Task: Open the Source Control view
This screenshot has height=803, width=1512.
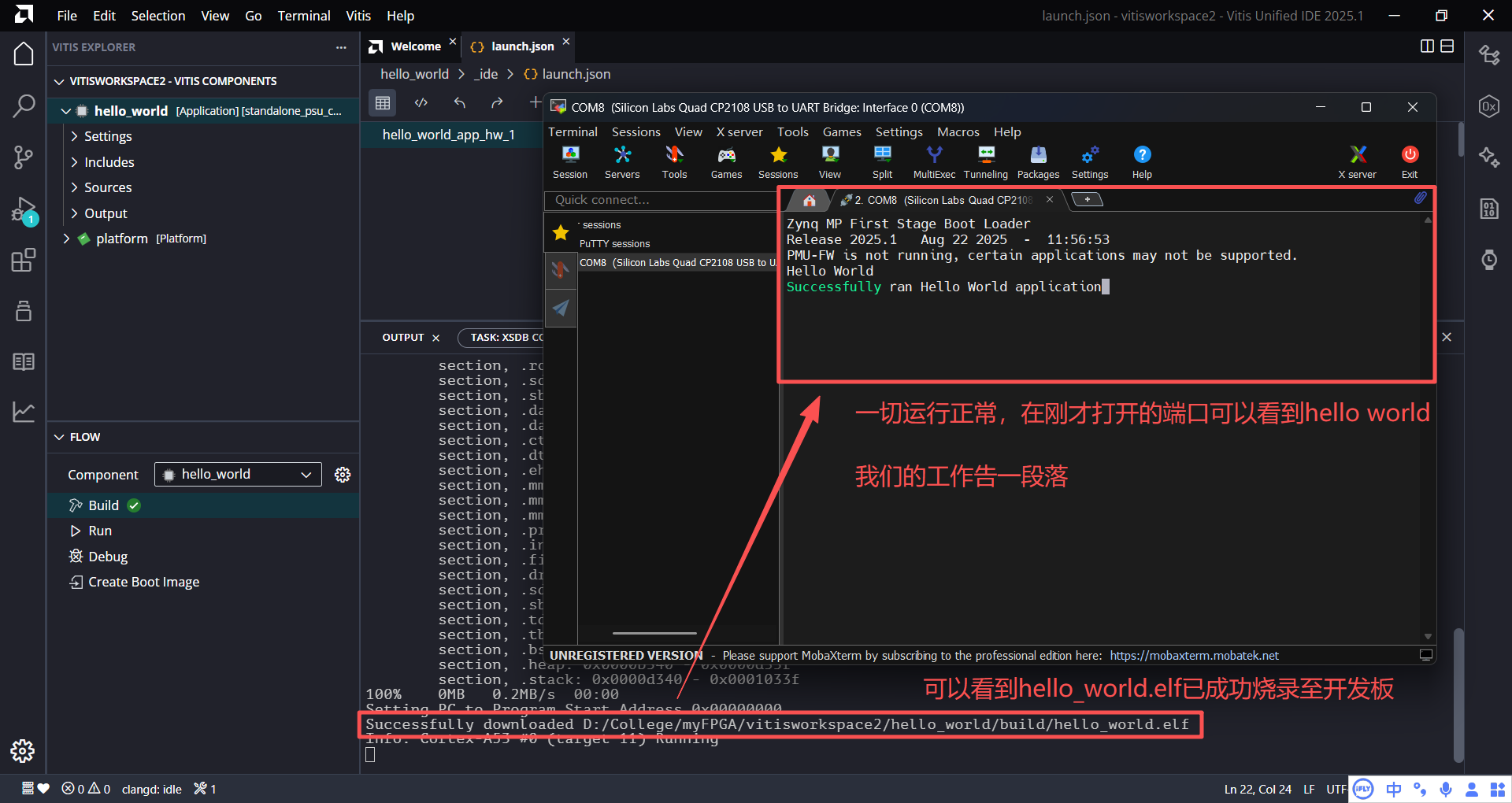Action: pos(24,157)
